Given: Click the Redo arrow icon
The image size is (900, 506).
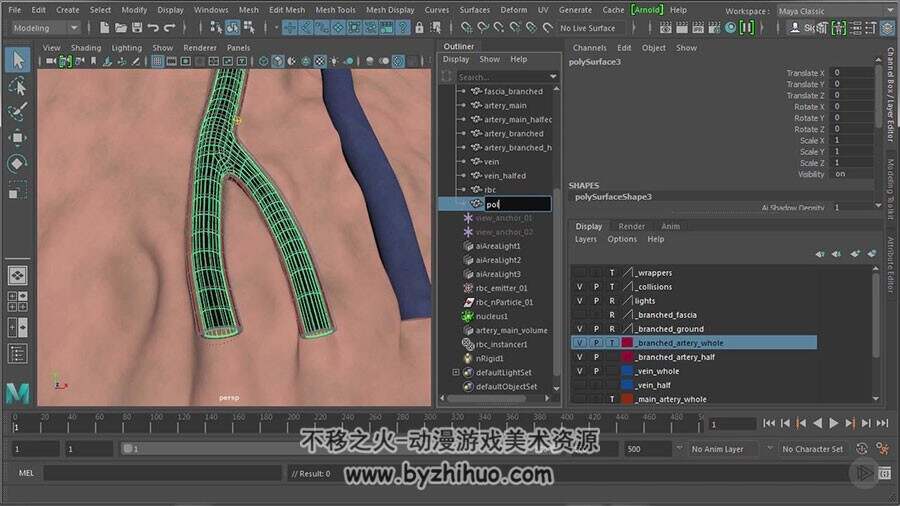Looking at the screenshot, I should click(x=169, y=28).
